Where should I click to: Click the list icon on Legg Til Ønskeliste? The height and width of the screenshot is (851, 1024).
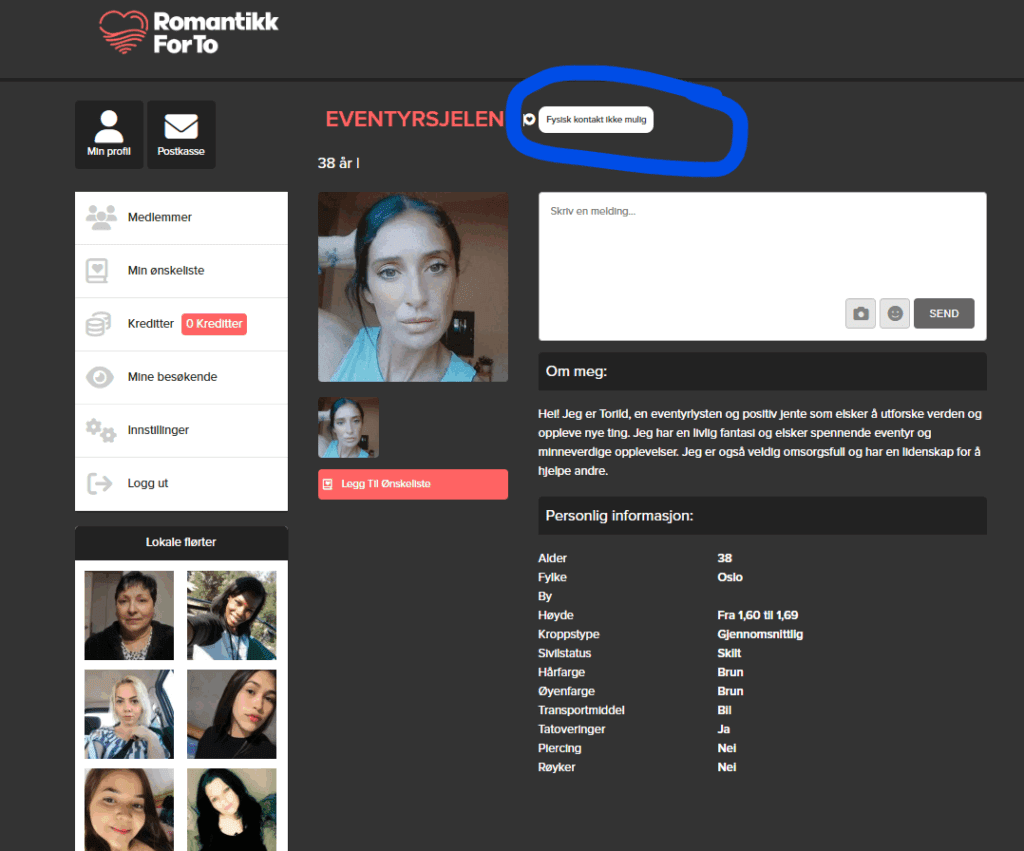[328, 484]
